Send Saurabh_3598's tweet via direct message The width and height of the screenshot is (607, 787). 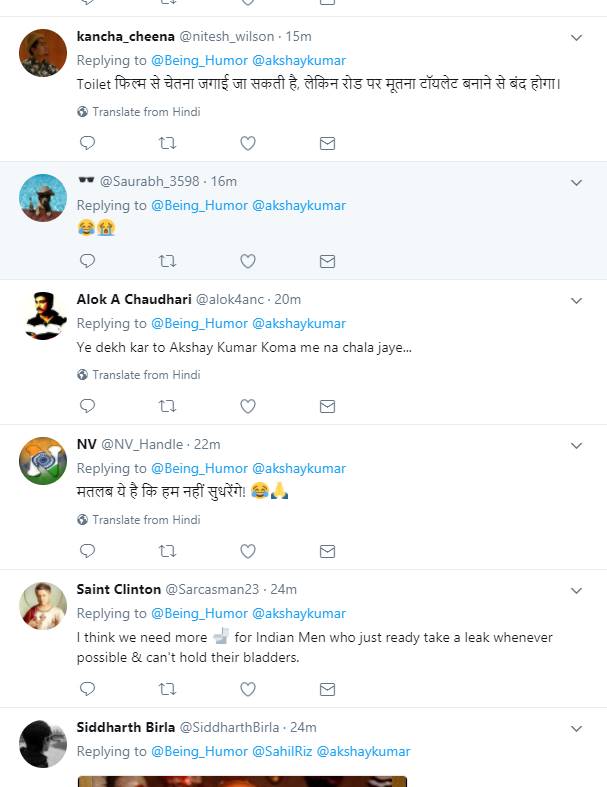(x=327, y=261)
